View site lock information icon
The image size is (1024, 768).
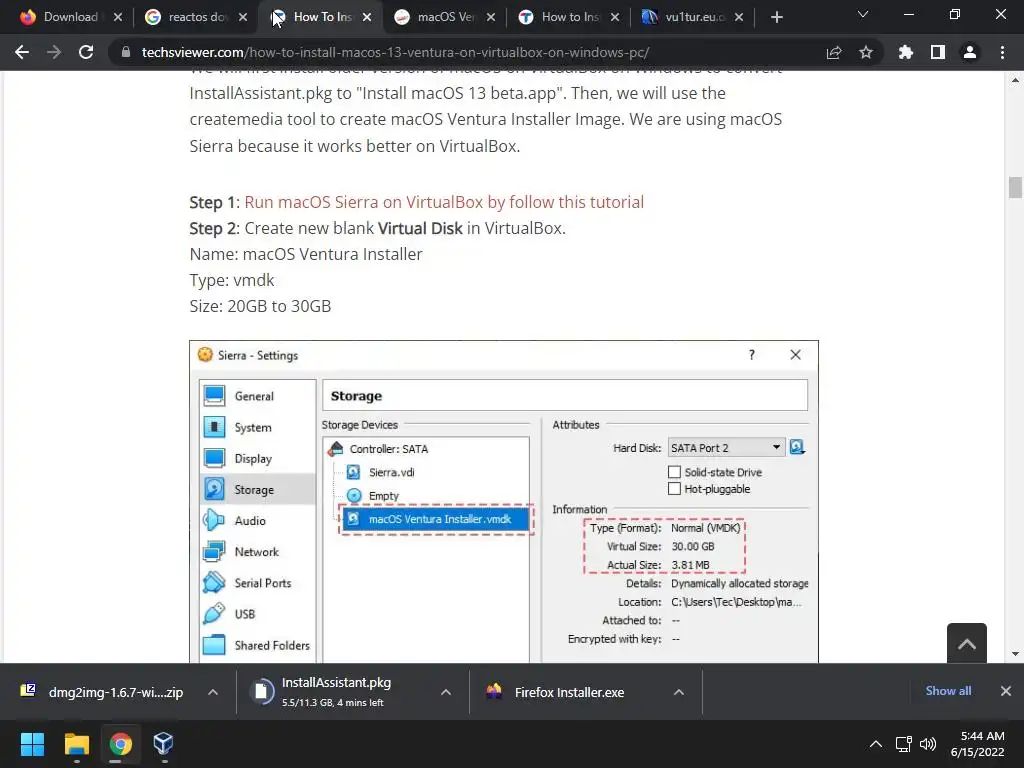126,52
